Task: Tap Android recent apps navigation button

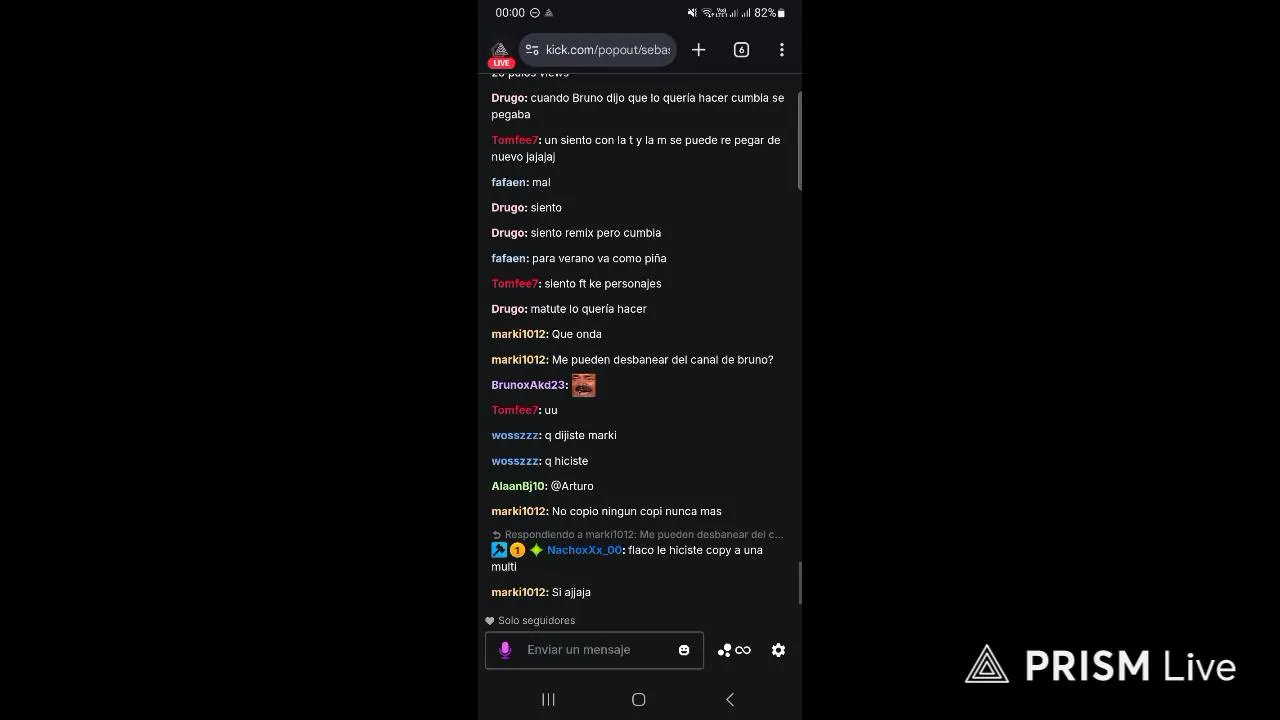Action: click(548, 700)
